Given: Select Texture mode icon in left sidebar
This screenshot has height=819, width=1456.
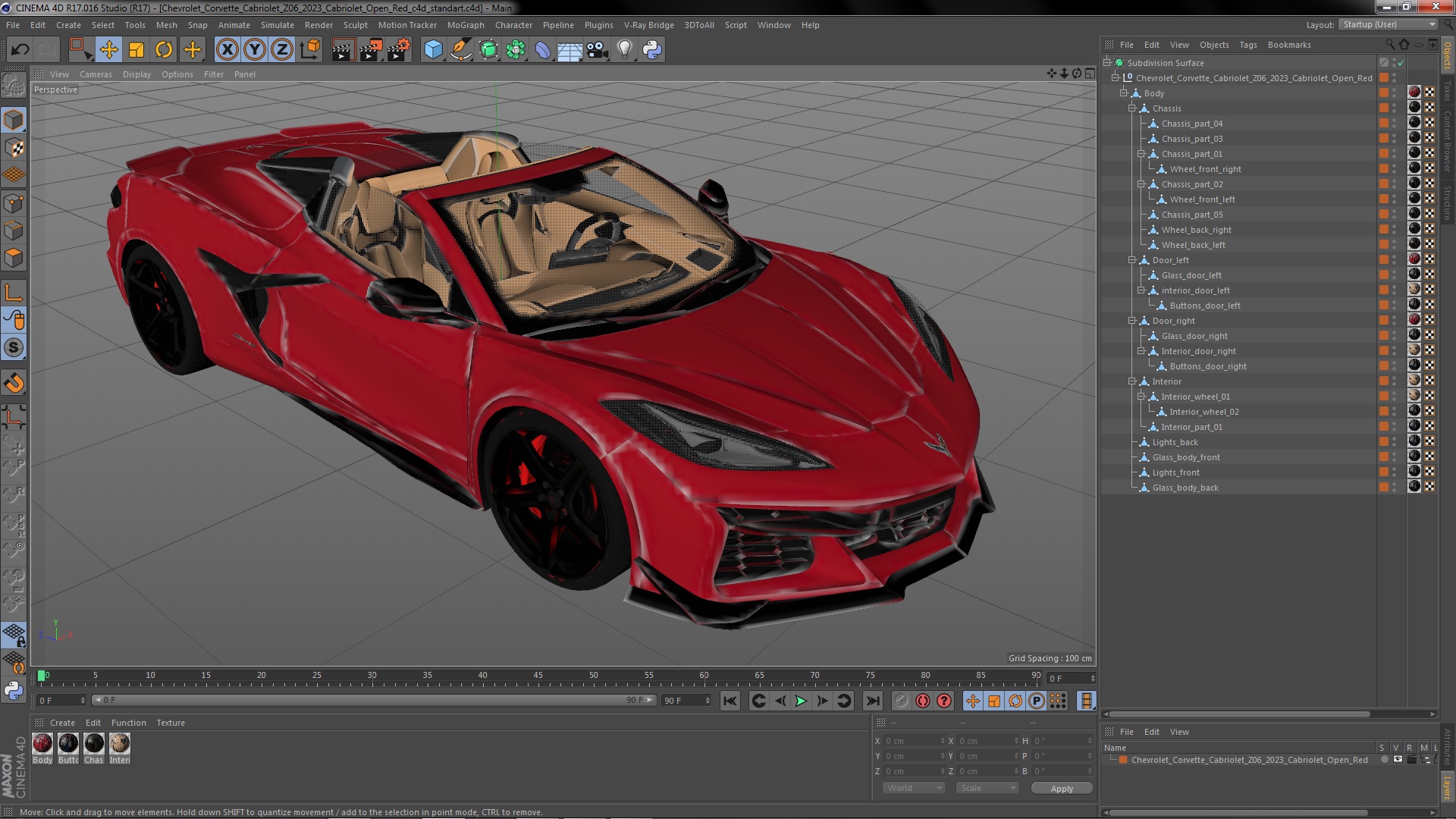Looking at the screenshot, I should (x=14, y=148).
